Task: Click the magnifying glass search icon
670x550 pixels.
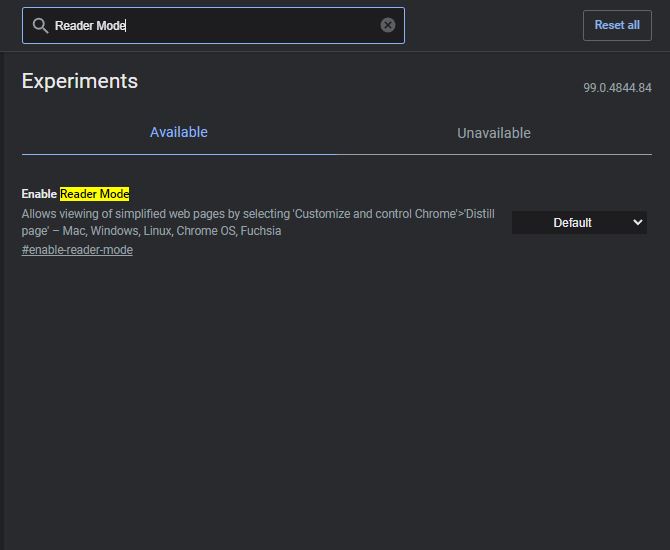Action: coord(41,26)
